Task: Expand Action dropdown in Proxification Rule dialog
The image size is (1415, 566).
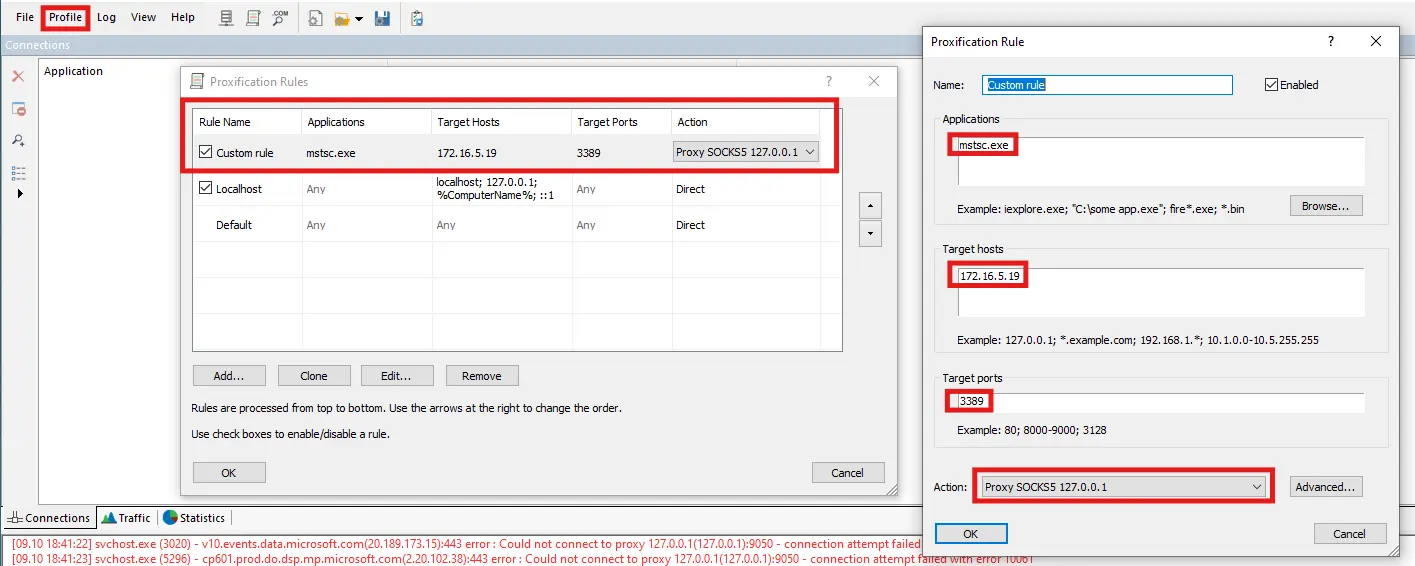Action: [x=1257, y=487]
